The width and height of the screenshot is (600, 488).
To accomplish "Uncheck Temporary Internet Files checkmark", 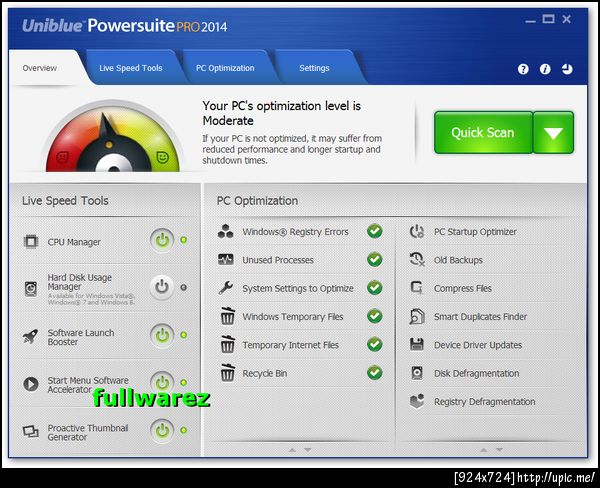I will click(x=375, y=344).
